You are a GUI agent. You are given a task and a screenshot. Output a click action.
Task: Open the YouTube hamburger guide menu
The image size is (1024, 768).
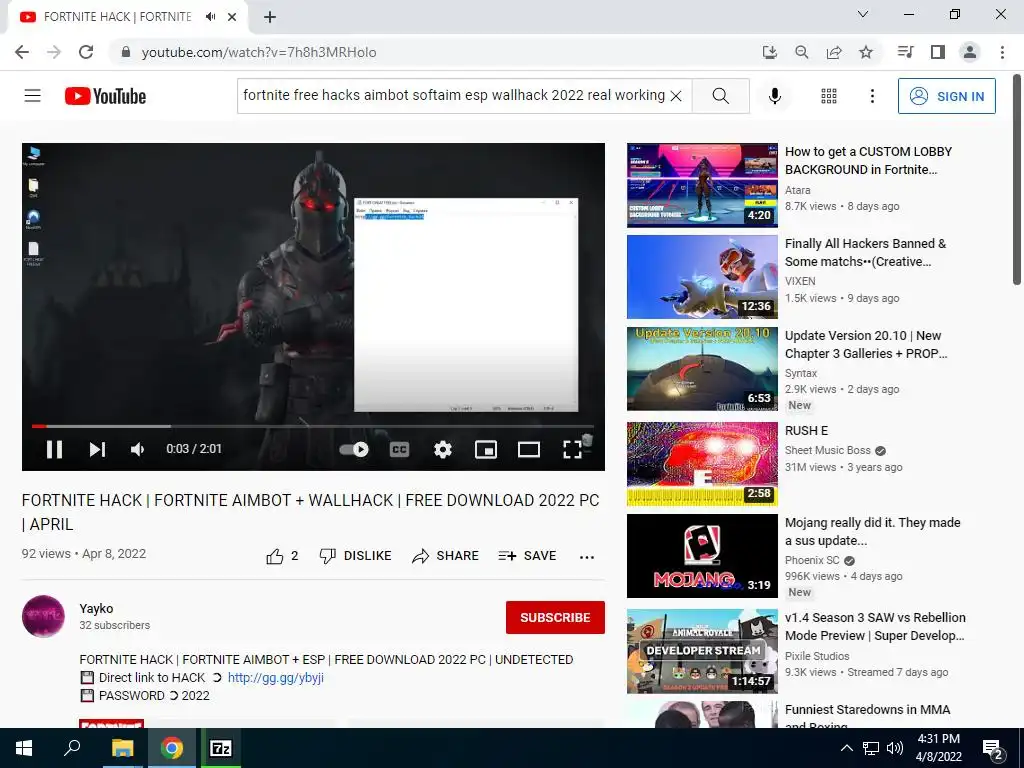tap(33, 96)
